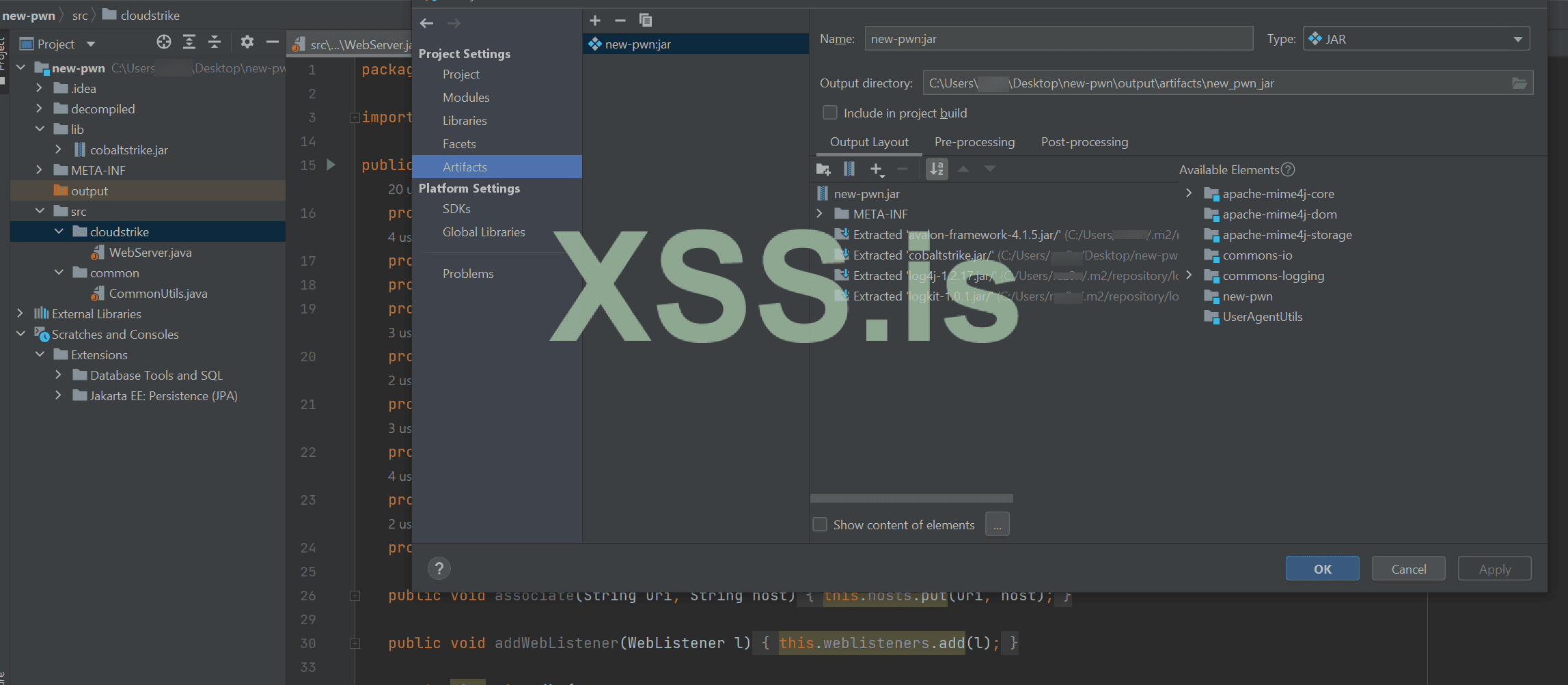Select WebServer.java in the project tree

pos(150,252)
